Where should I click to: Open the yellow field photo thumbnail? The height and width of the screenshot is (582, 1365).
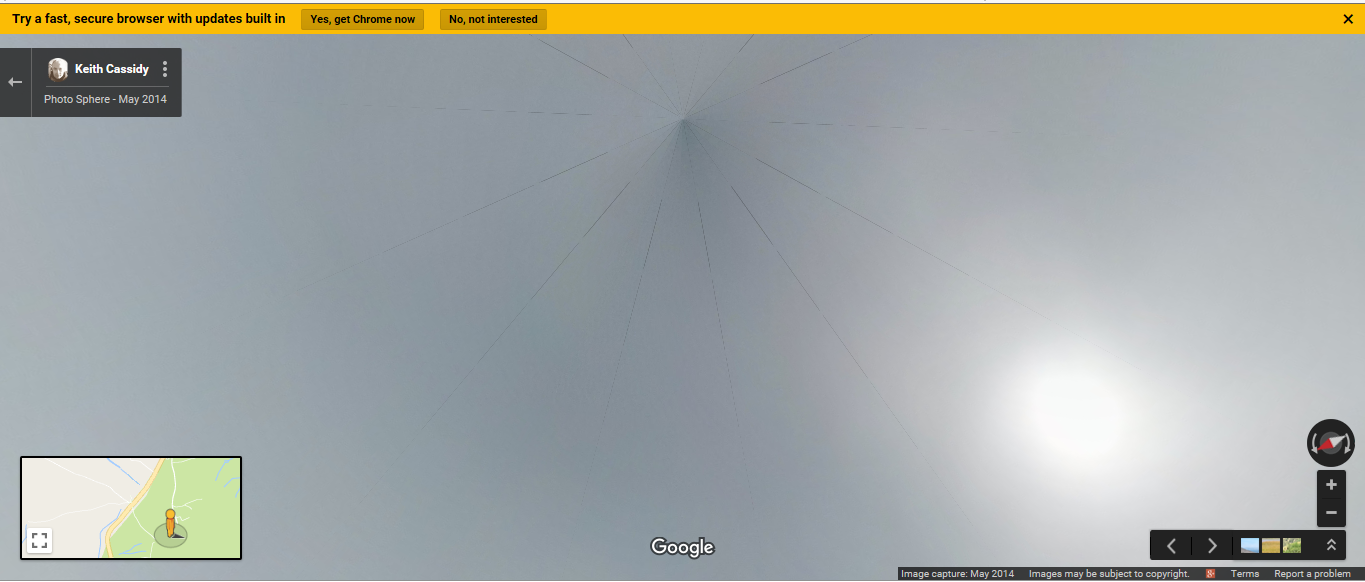pyautogui.click(x=1271, y=545)
